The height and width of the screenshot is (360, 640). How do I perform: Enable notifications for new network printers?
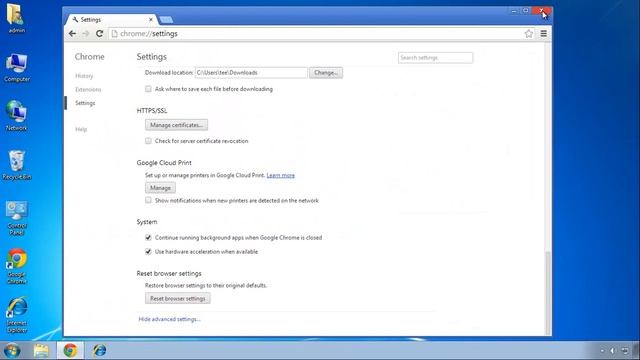pos(148,200)
